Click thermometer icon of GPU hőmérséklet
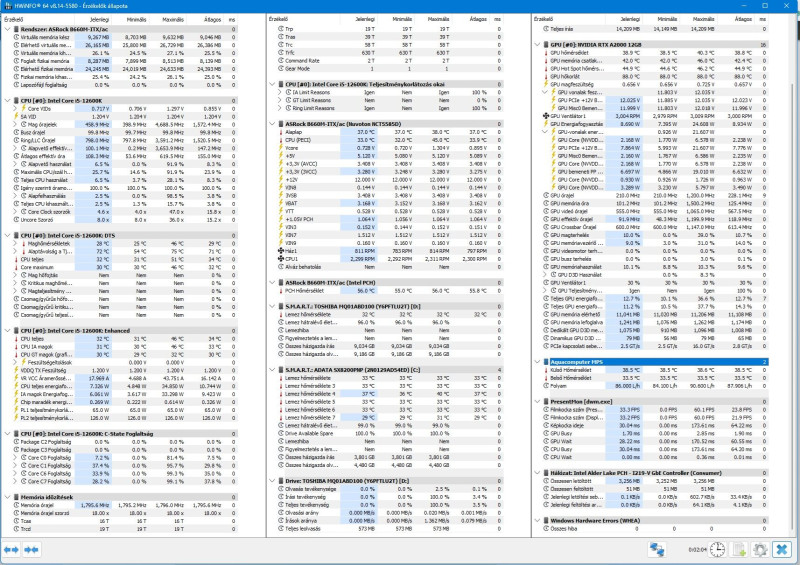Screen dimensions: 800x565 [x=546, y=53]
